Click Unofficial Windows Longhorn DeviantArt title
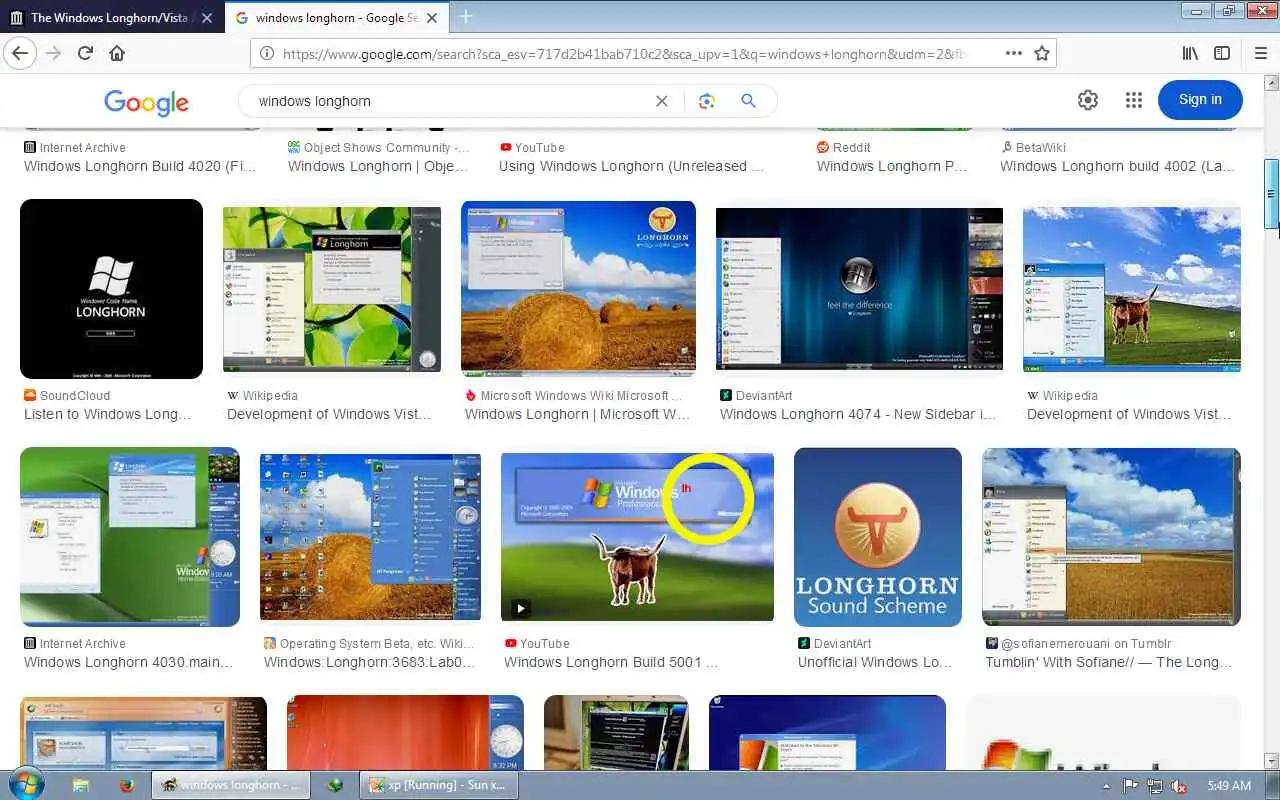 pos(875,662)
